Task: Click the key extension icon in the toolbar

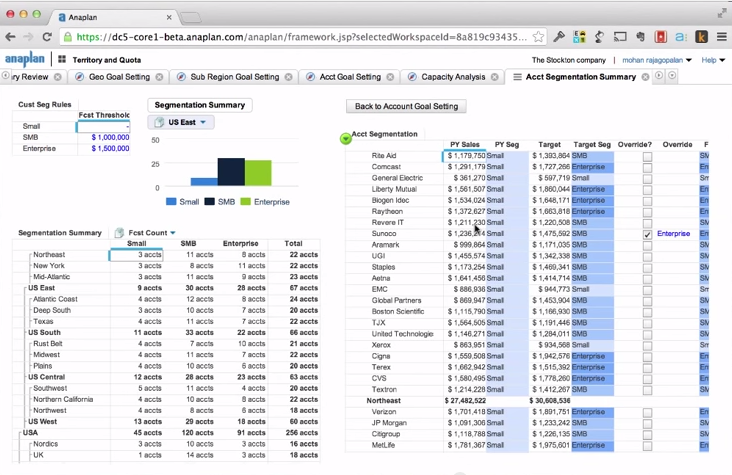Action: 559,37
